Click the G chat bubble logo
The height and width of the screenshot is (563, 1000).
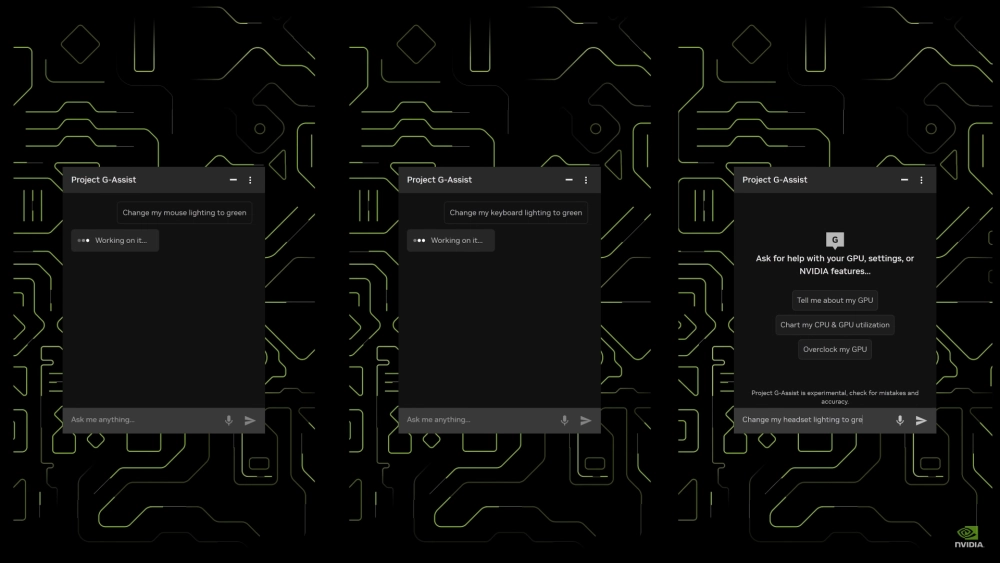coord(835,240)
